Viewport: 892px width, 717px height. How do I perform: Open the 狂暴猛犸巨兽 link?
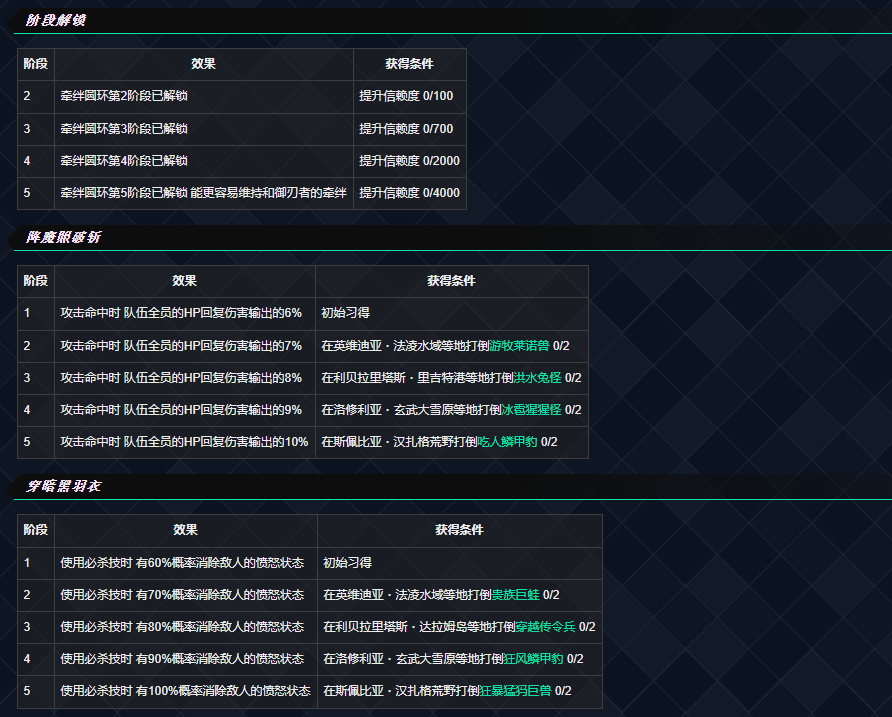pos(515,690)
